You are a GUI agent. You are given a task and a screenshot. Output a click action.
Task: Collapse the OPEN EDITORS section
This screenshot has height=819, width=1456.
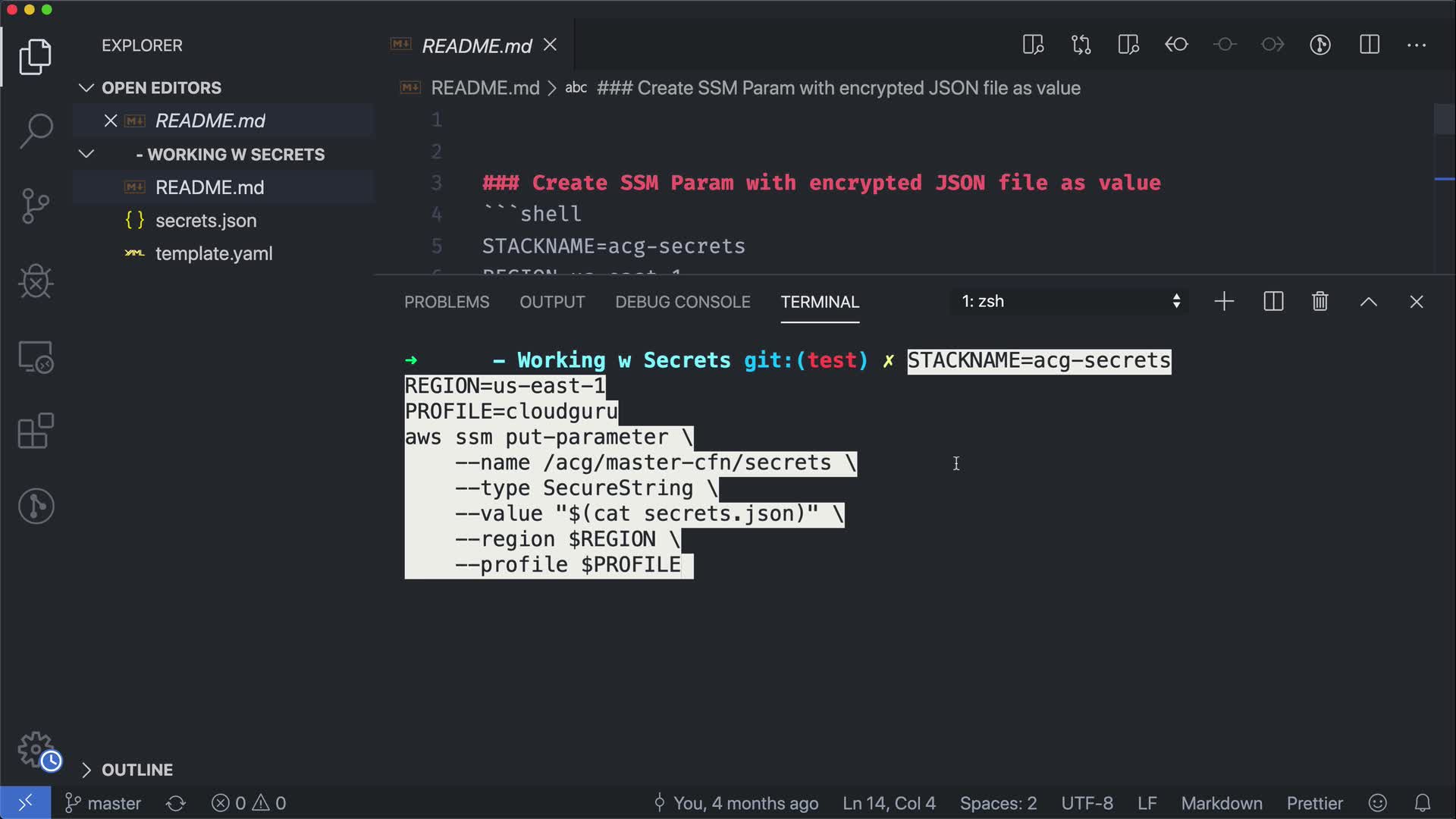(161, 88)
